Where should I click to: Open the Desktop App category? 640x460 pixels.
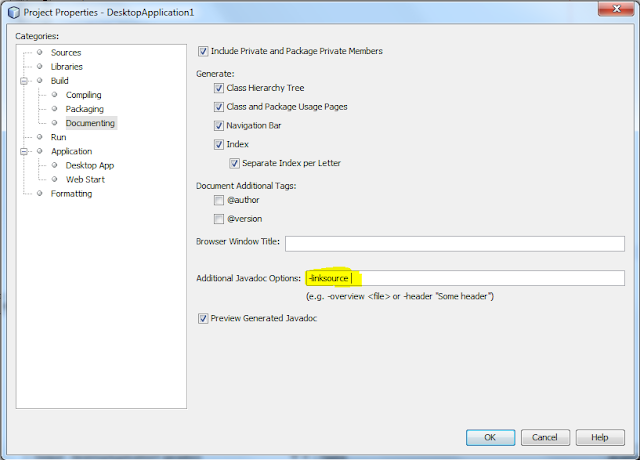90,165
